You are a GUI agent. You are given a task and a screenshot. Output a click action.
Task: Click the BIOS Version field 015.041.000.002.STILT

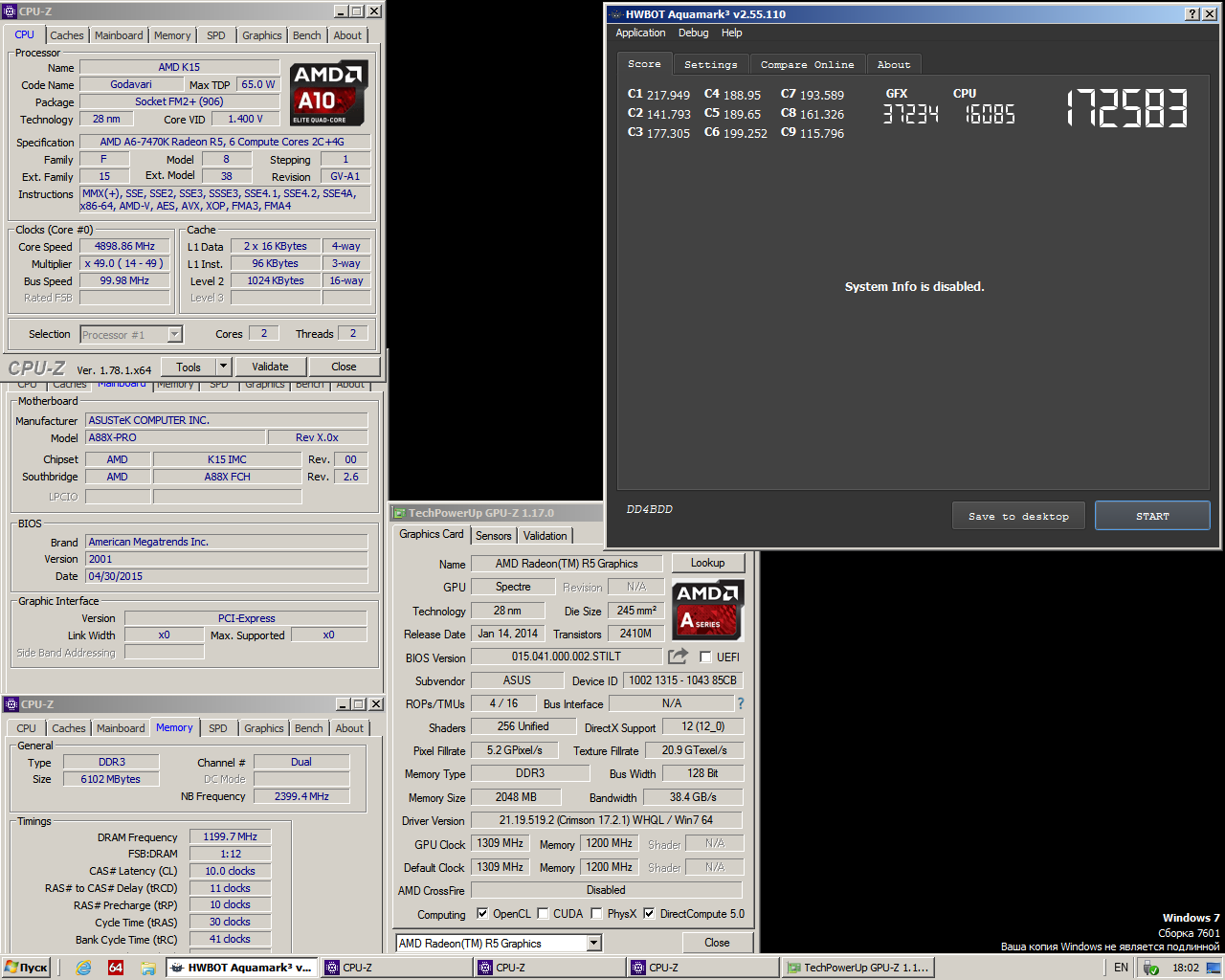click(x=567, y=657)
